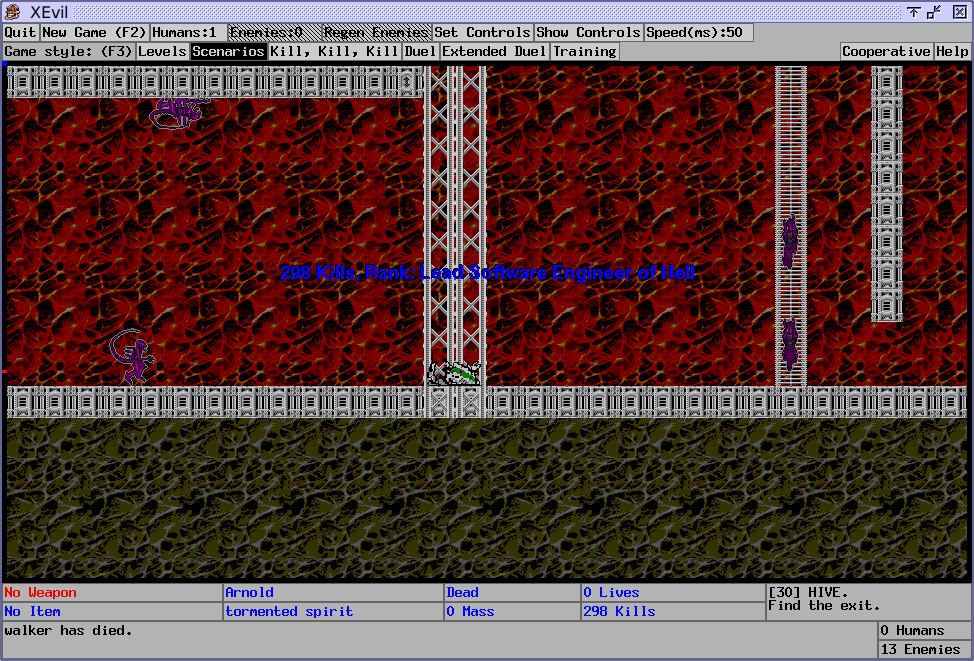Click the upper alien climbing the ladder
Viewport: 974px width, 661px height.
pos(789,241)
